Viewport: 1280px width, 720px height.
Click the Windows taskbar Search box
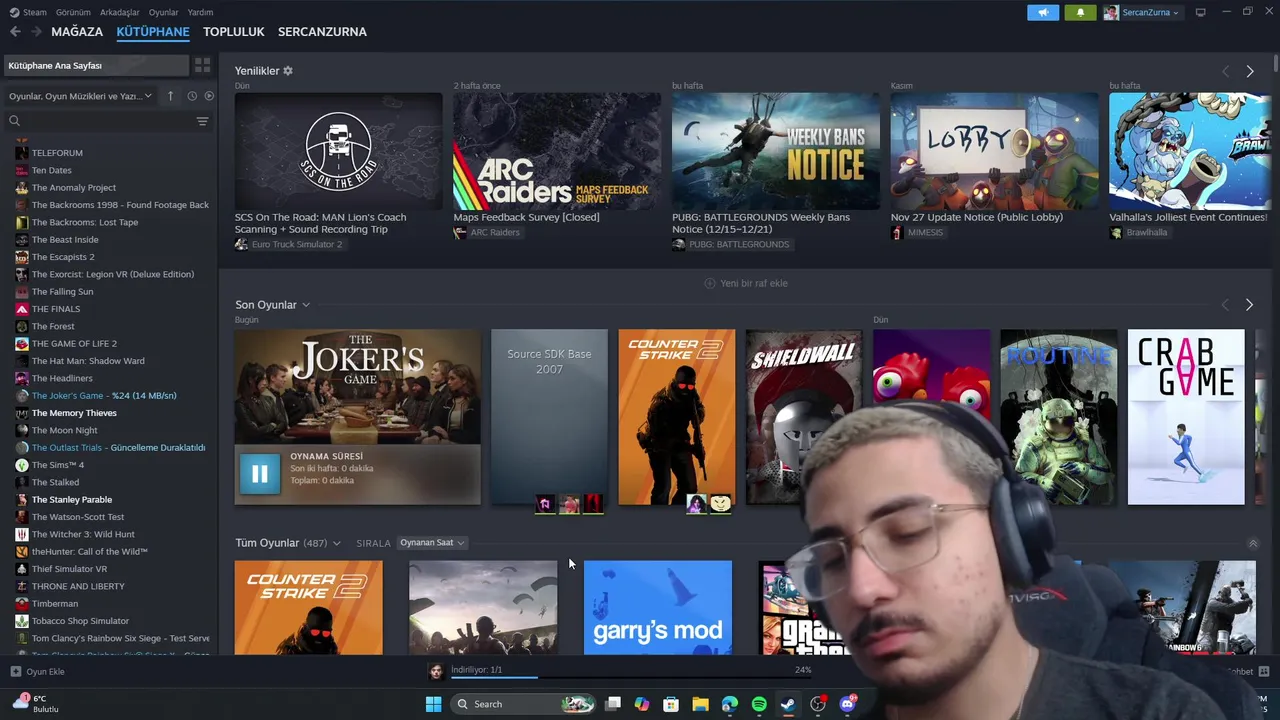[x=523, y=704]
